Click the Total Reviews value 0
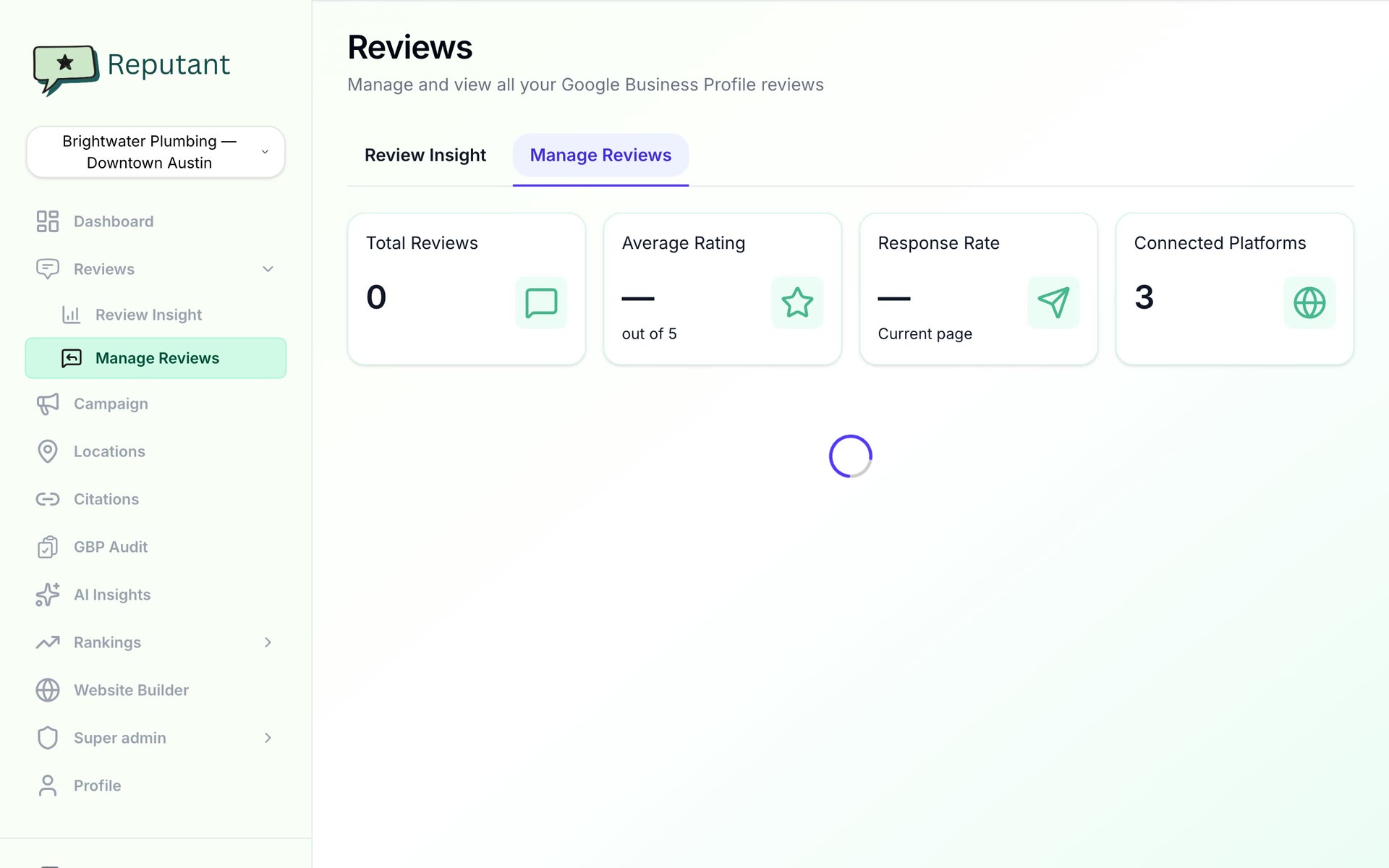The height and width of the screenshot is (868, 1389). 376,297
